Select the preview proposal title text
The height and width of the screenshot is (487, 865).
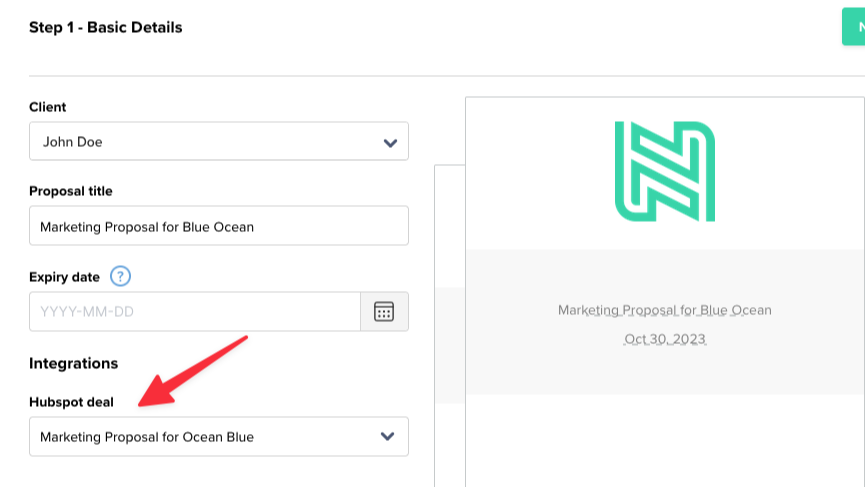(x=664, y=310)
